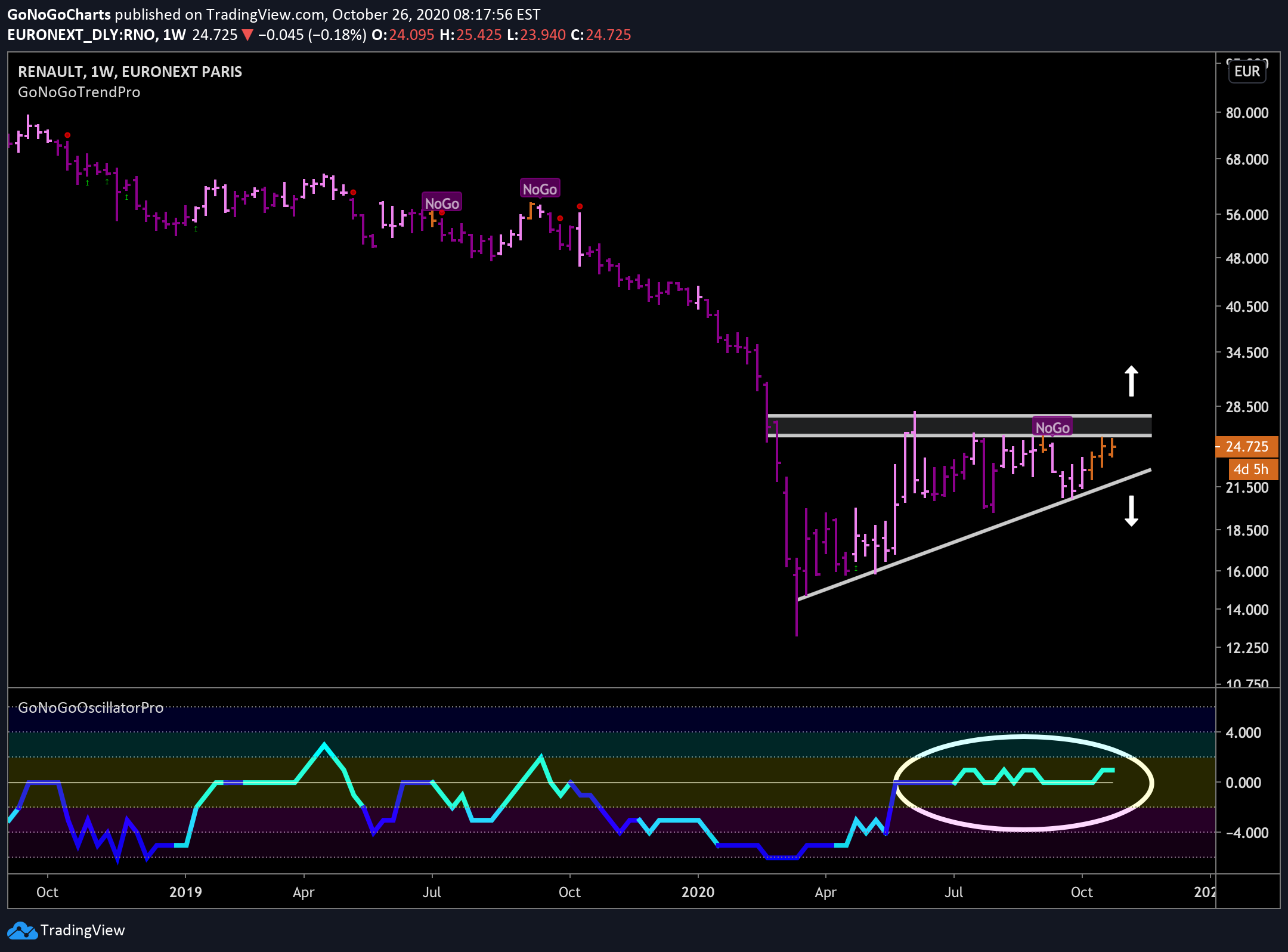Click the red dot marker near Oct 2018 high
This screenshot has width=1288, height=952.
(x=67, y=135)
